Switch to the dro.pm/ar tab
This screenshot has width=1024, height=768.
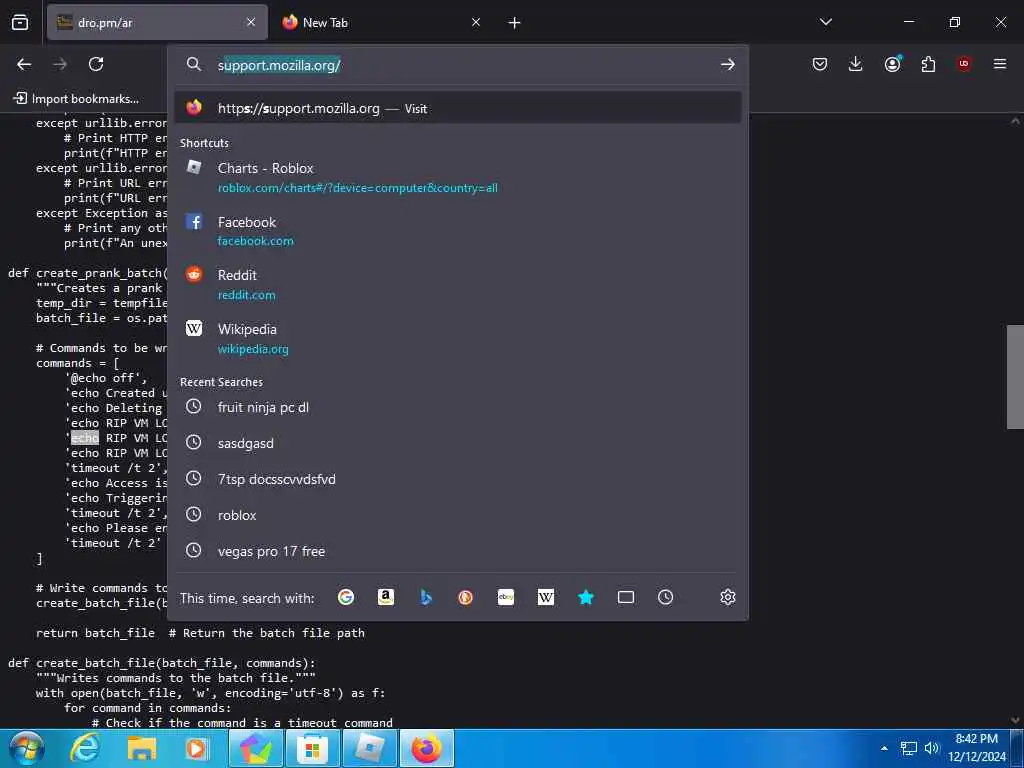coord(157,22)
